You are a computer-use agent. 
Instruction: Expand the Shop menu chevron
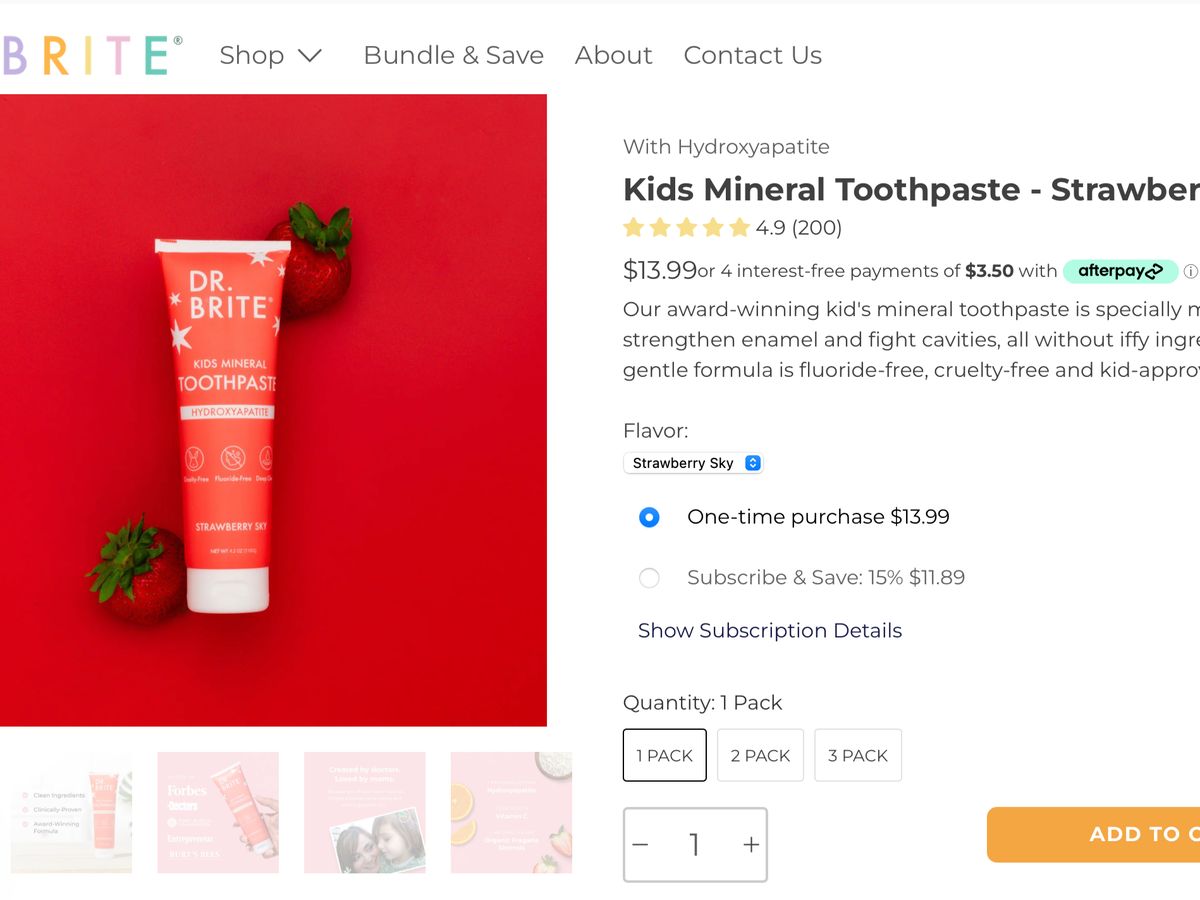coord(310,56)
